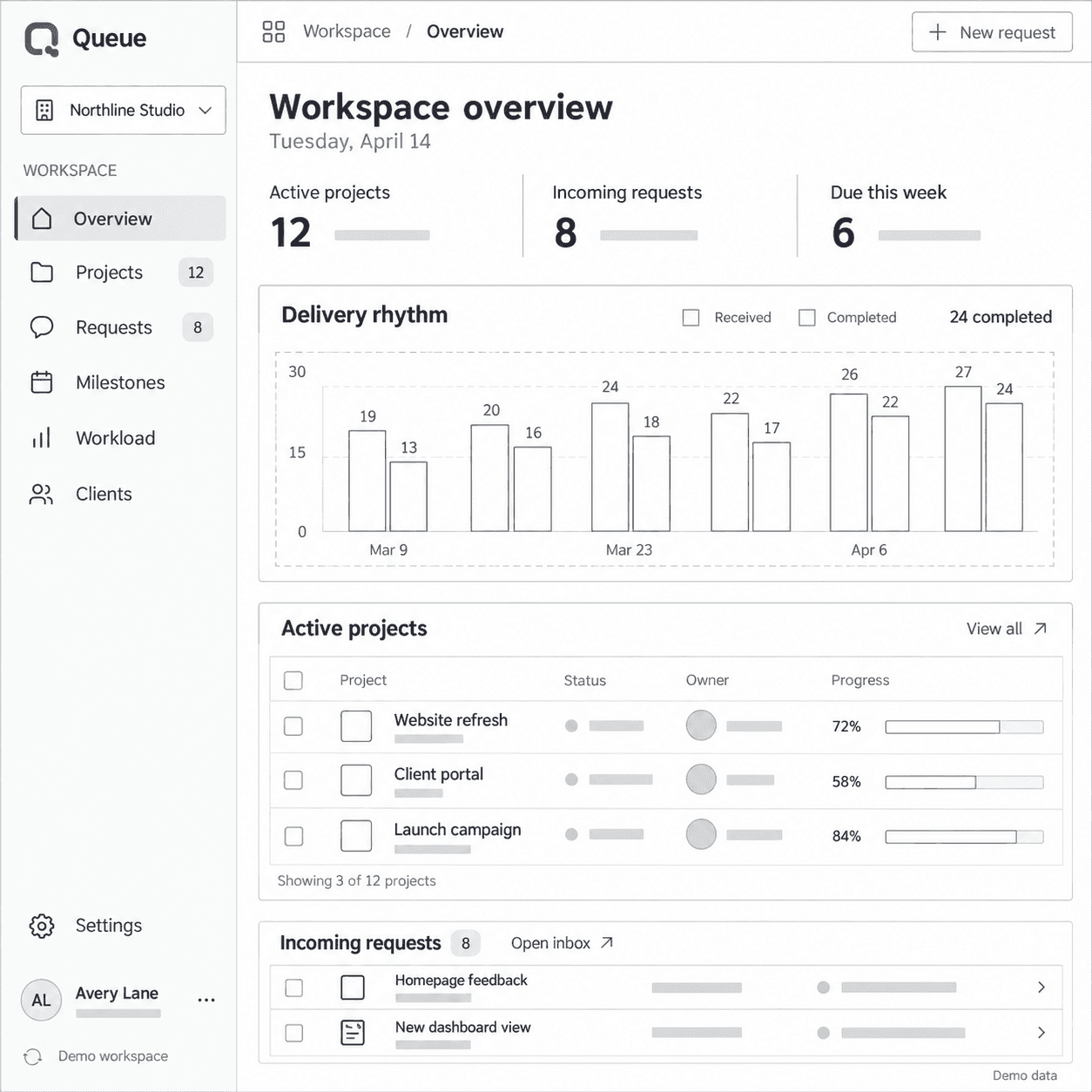Check the Website refresh row checkbox
This screenshot has width=1092, height=1092.
point(293,726)
